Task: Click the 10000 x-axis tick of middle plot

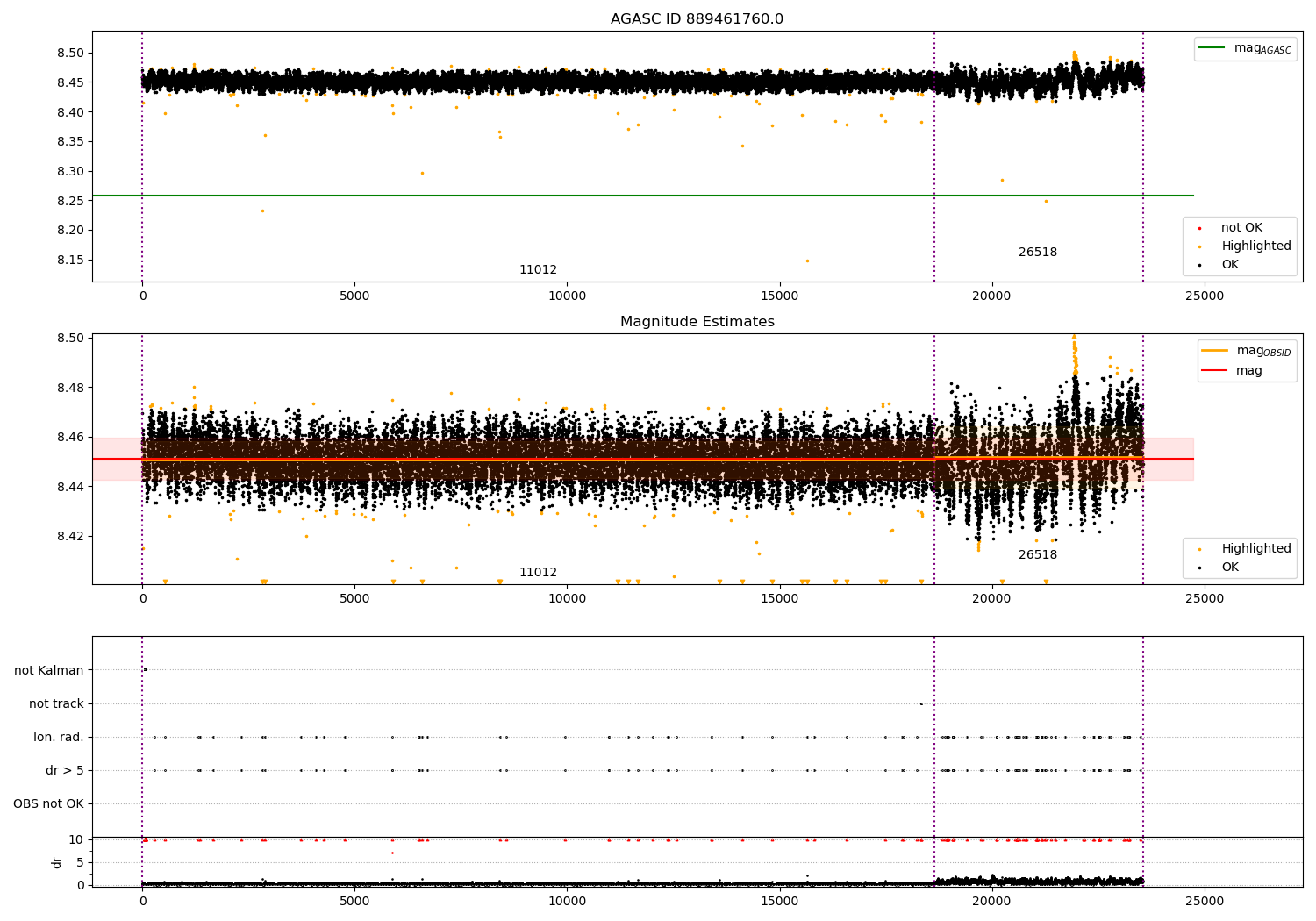Action: tap(567, 599)
